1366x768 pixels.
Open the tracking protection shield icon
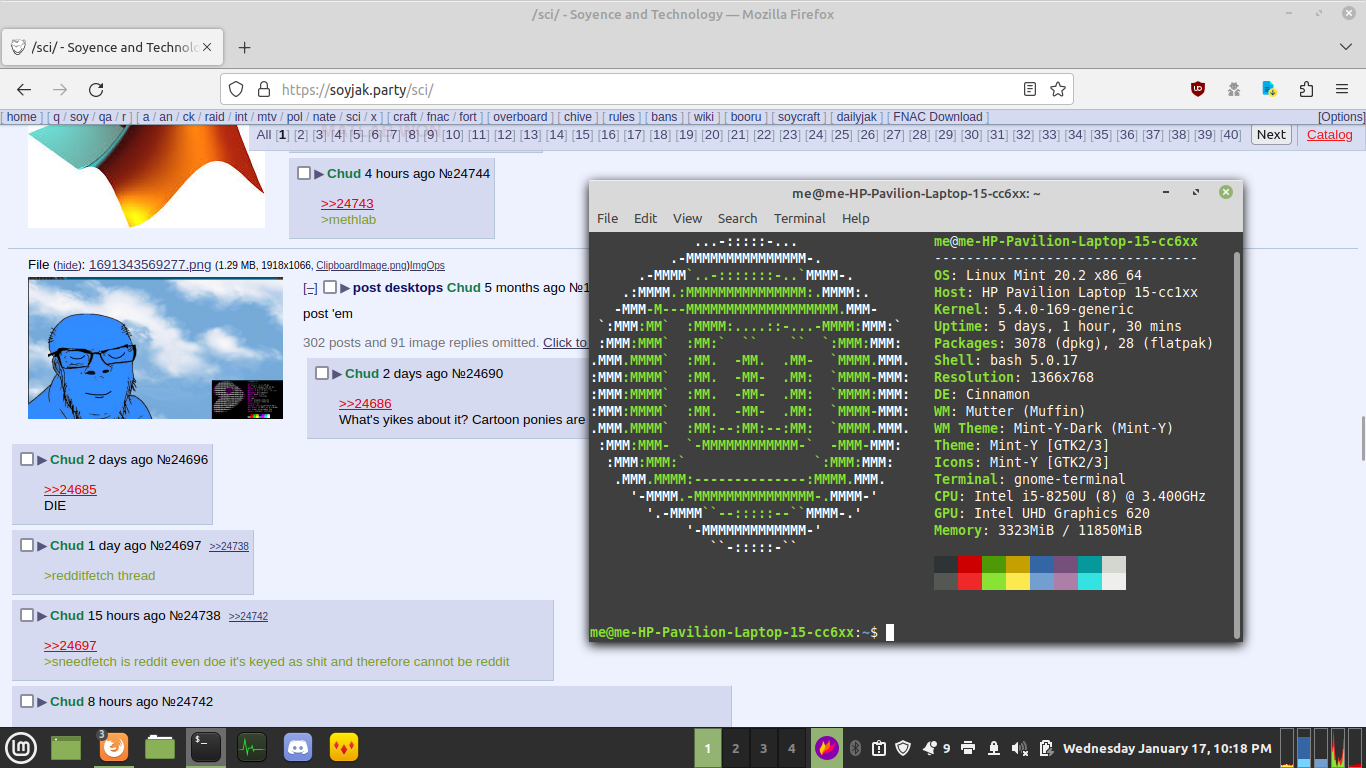[x=236, y=89]
